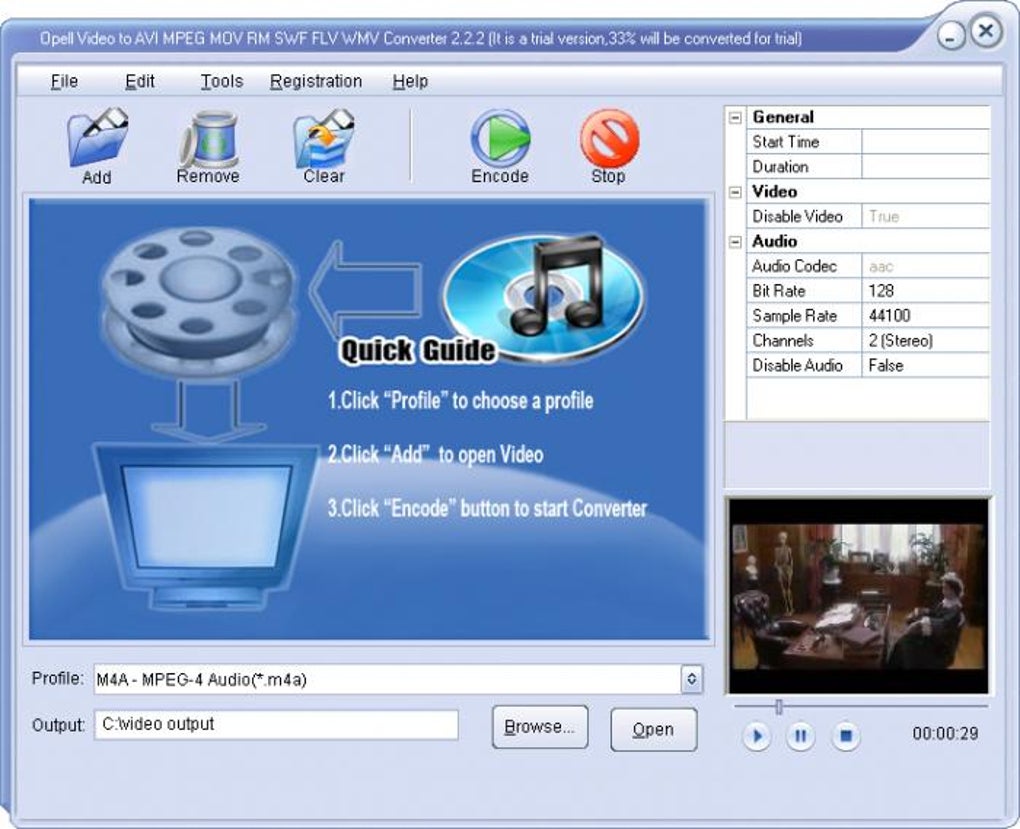Click the Video group header

tap(775, 191)
